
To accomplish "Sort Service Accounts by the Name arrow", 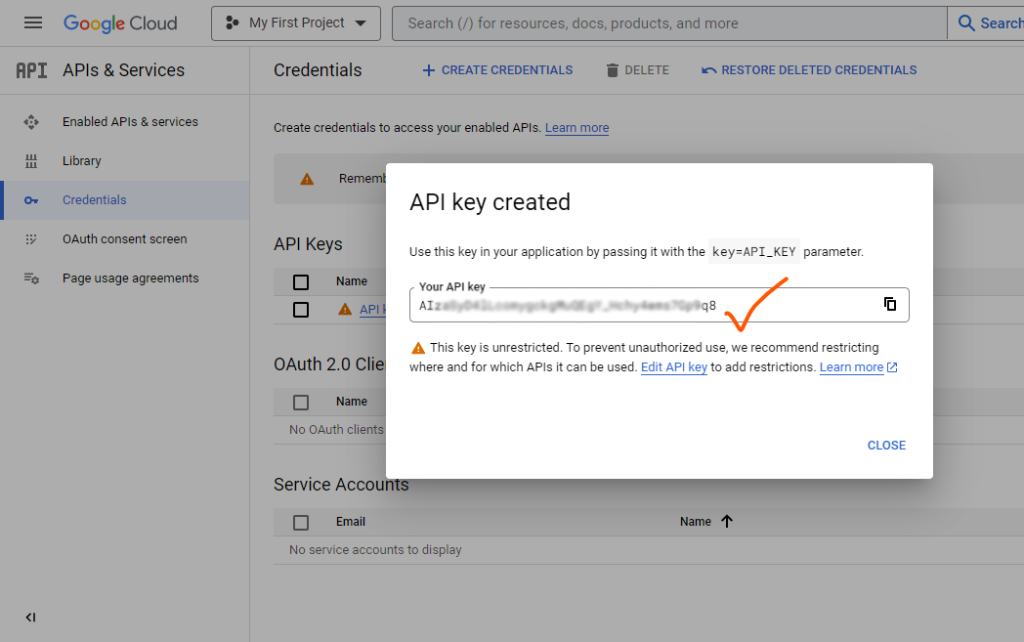I will (727, 521).
